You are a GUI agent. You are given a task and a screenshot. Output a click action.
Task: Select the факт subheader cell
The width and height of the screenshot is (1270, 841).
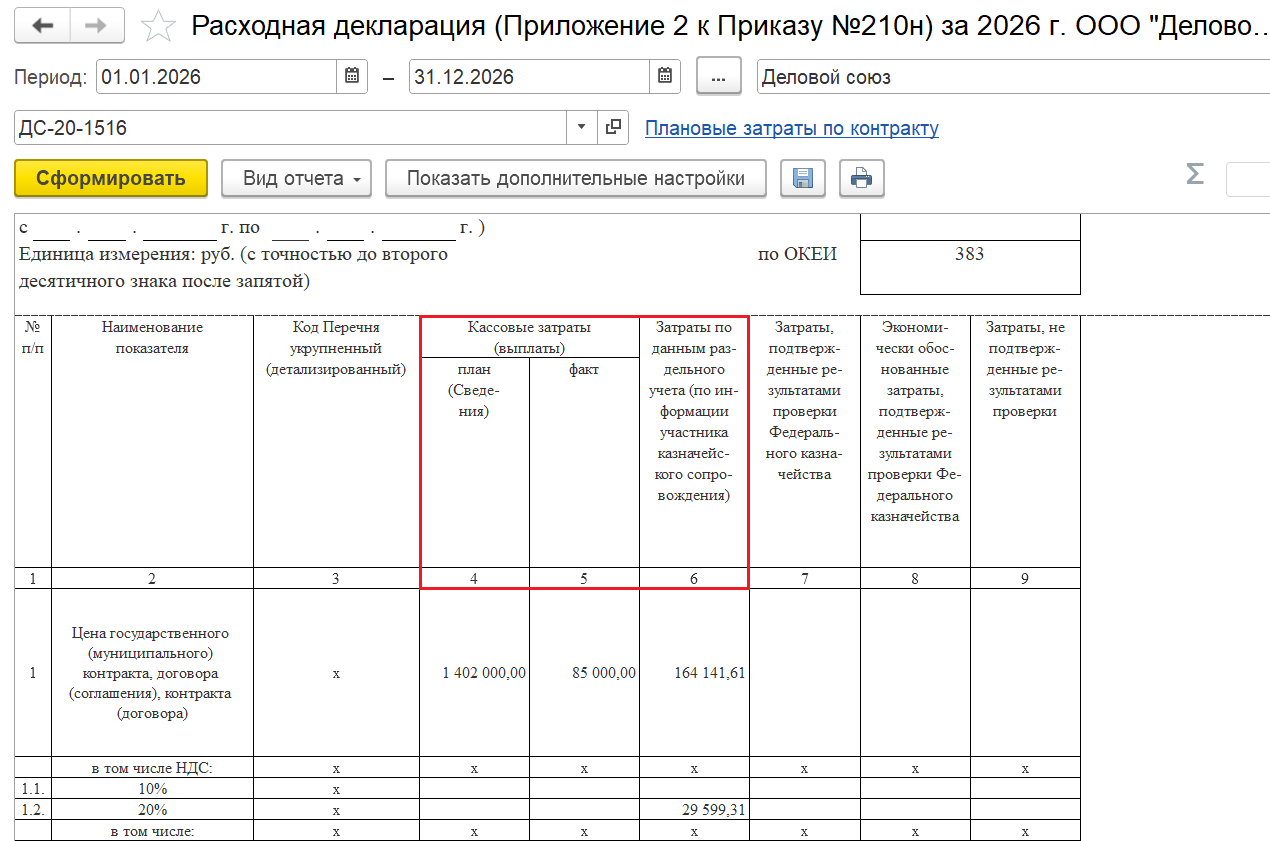585,463
